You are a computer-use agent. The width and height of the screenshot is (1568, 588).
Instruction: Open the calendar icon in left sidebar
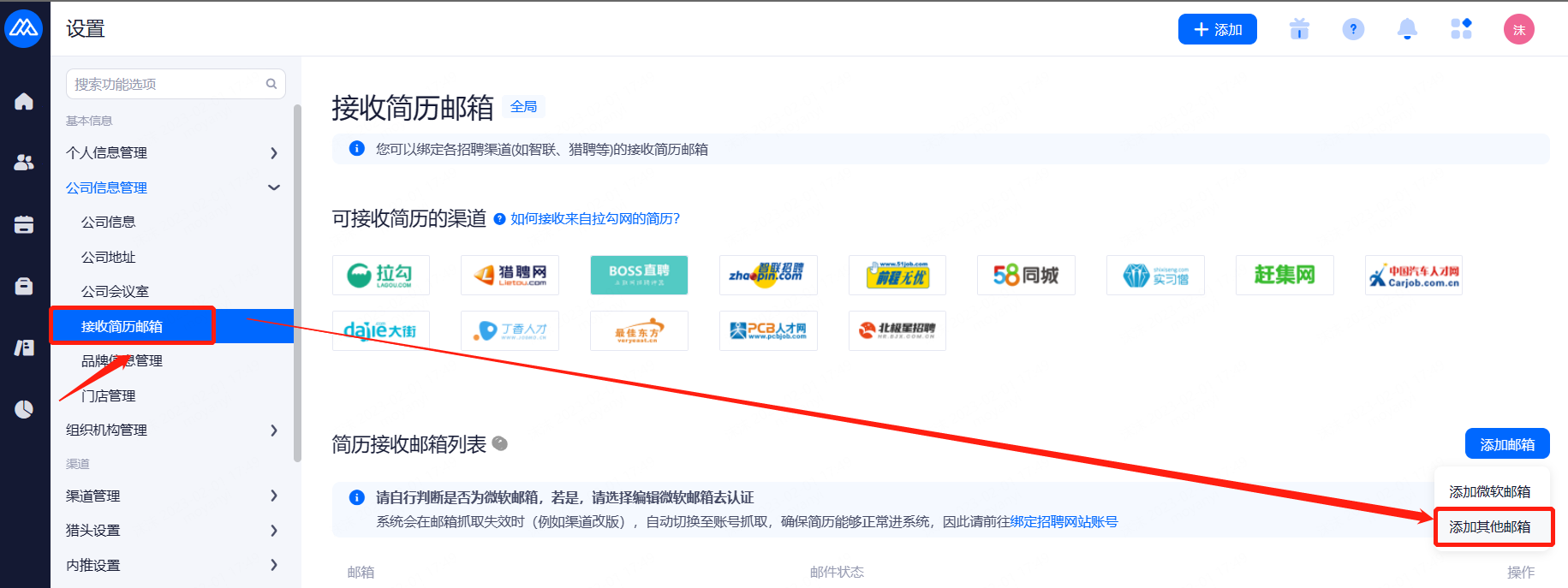tap(24, 224)
